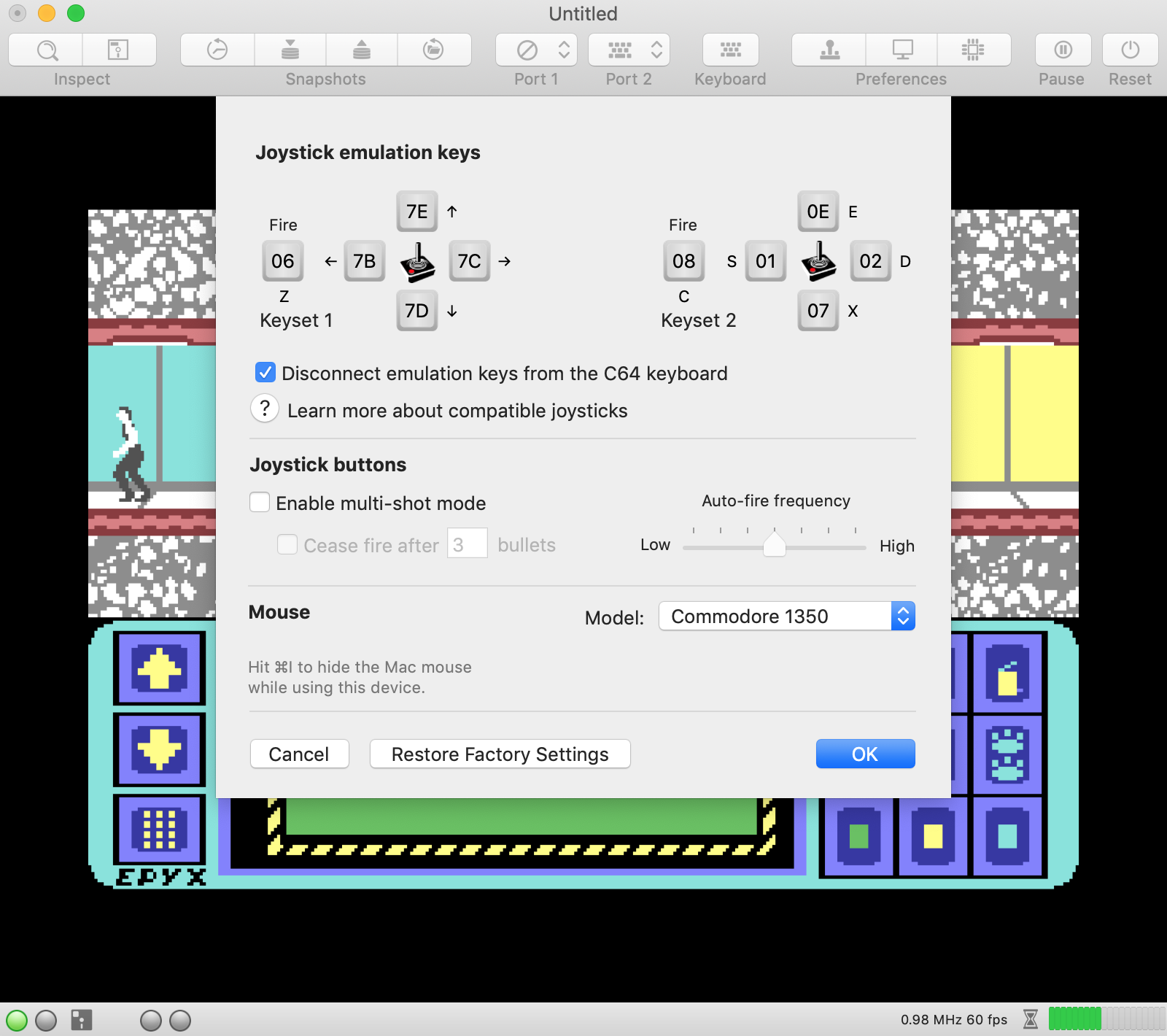Screen dimensions: 1167x1036
Task: Click Keyset 1 left key 7B
Action: [x=365, y=261]
